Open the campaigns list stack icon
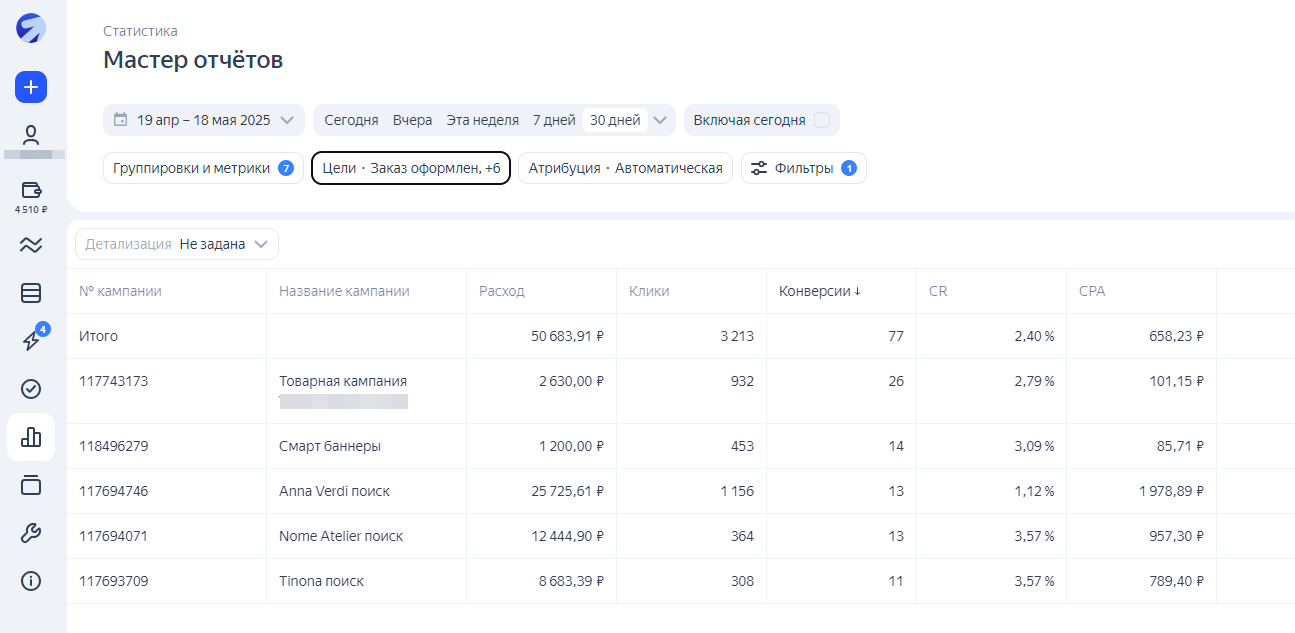 tap(31, 293)
